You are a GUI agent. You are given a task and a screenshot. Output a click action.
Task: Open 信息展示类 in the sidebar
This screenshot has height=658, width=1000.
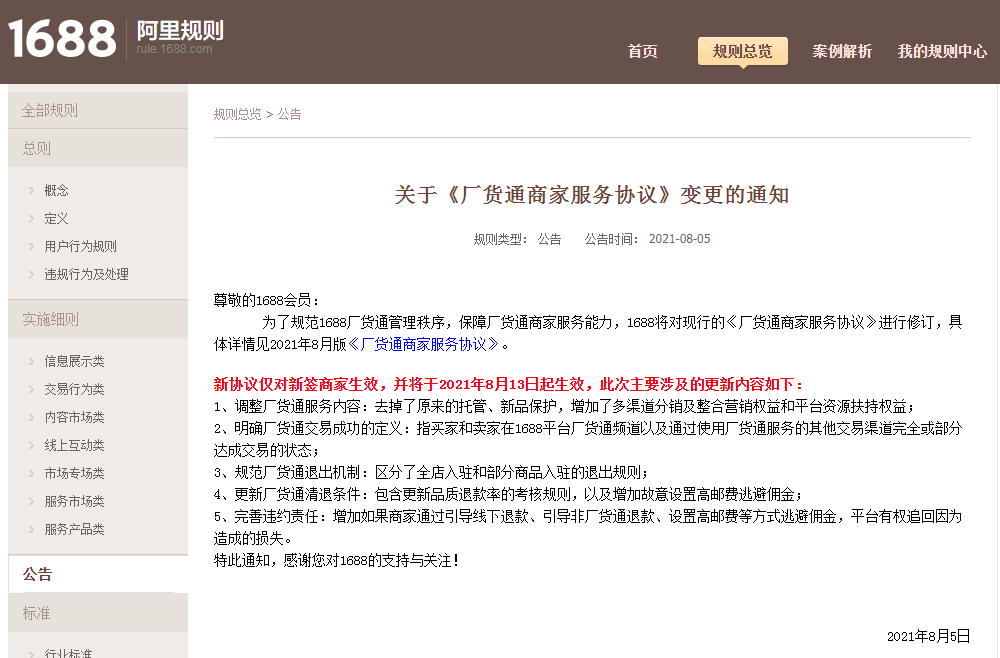[x=74, y=361]
